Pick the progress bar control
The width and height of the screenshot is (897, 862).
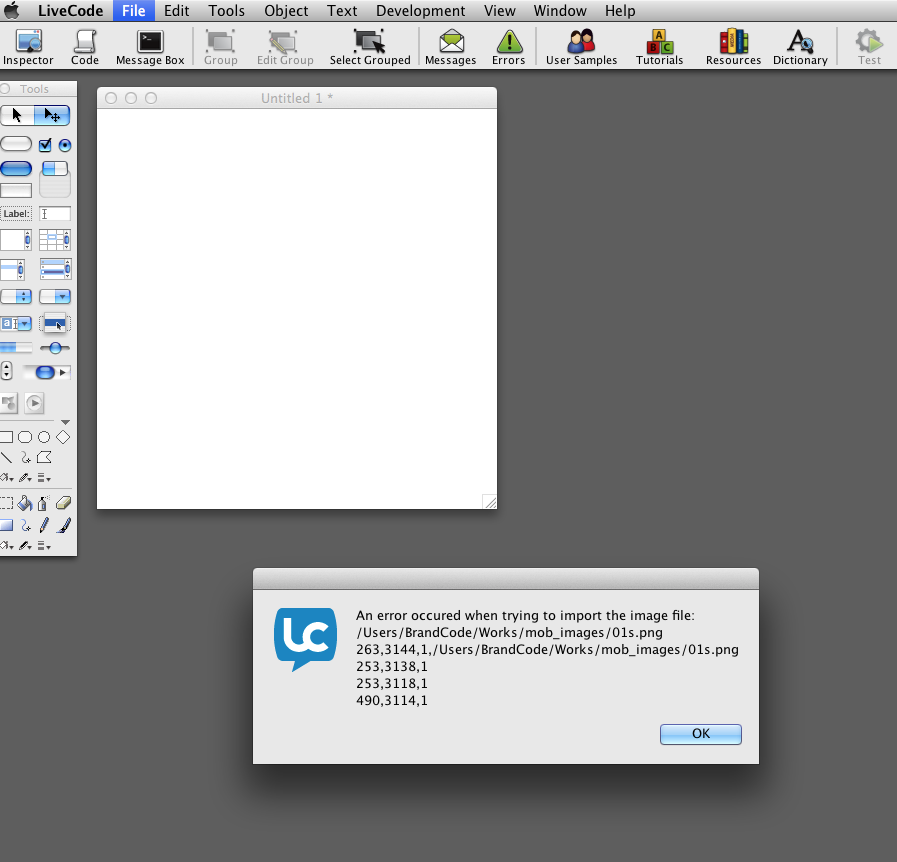pos(16,348)
